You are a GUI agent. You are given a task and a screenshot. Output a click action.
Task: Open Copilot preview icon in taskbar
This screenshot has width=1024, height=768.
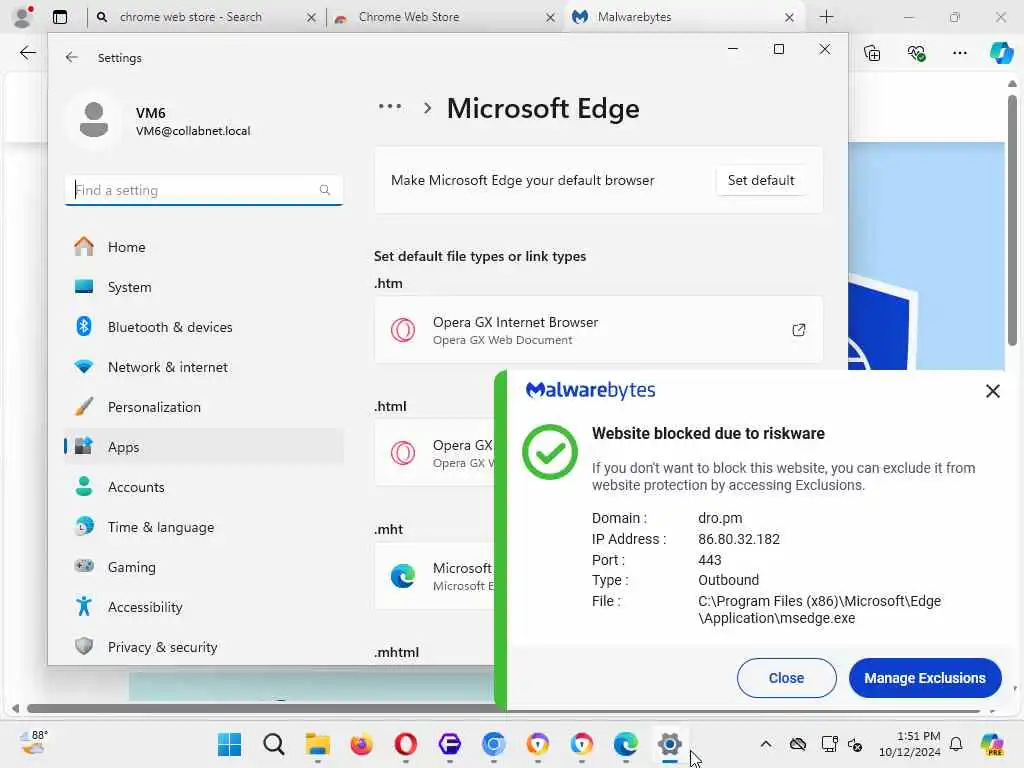coord(992,744)
